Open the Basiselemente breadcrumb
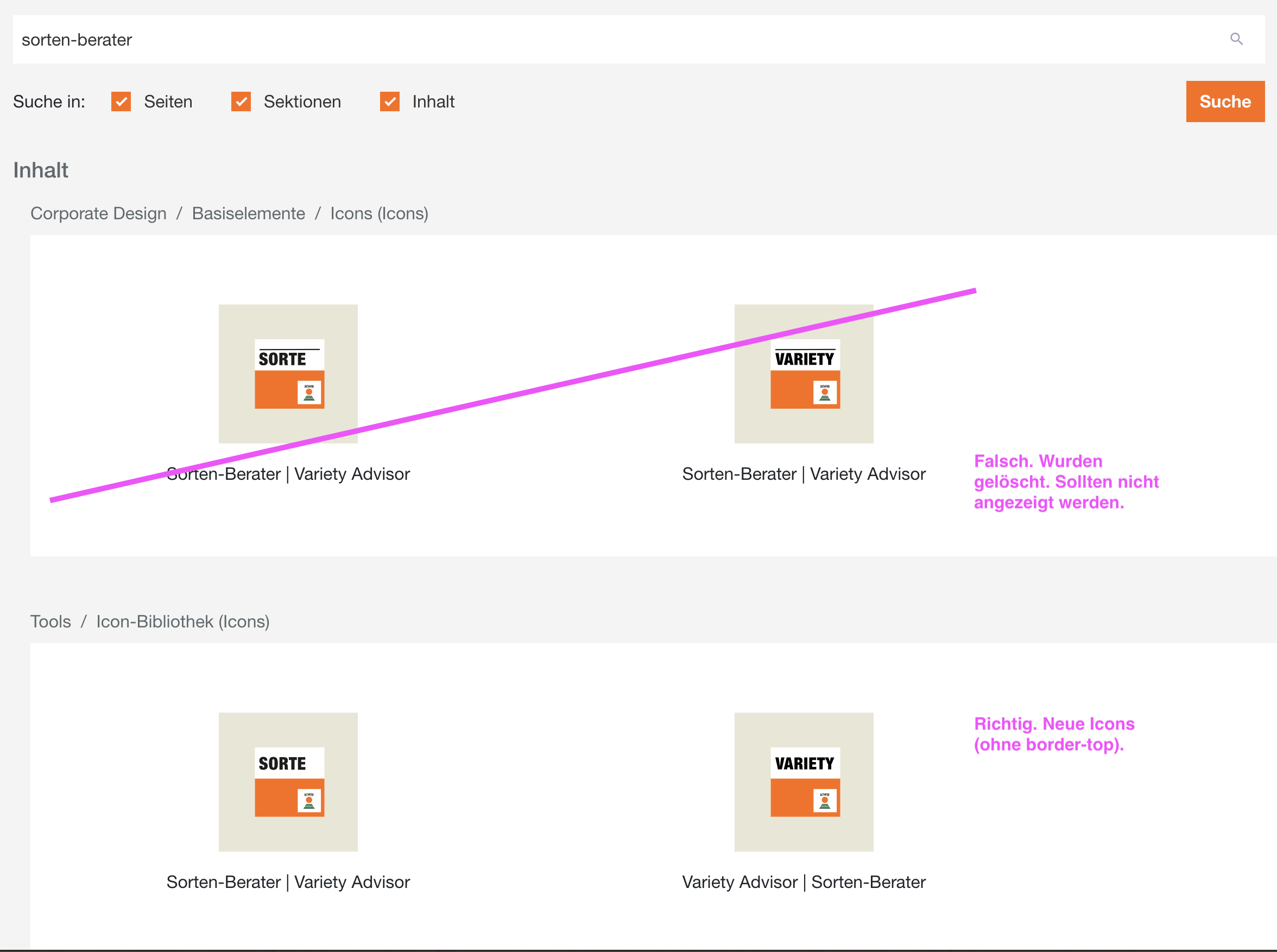The image size is (1277, 952). [x=249, y=213]
